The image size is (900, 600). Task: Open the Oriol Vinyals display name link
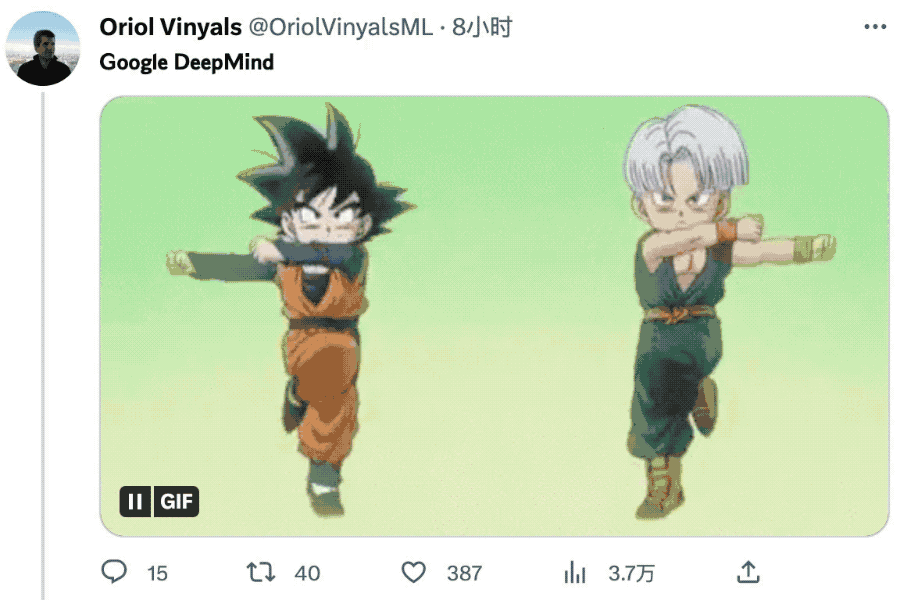(170, 27)
